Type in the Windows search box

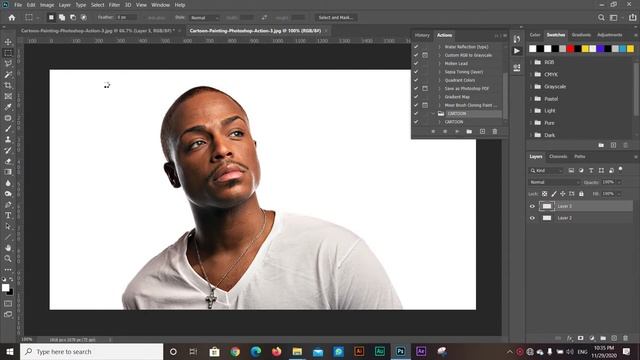[91, 351]
